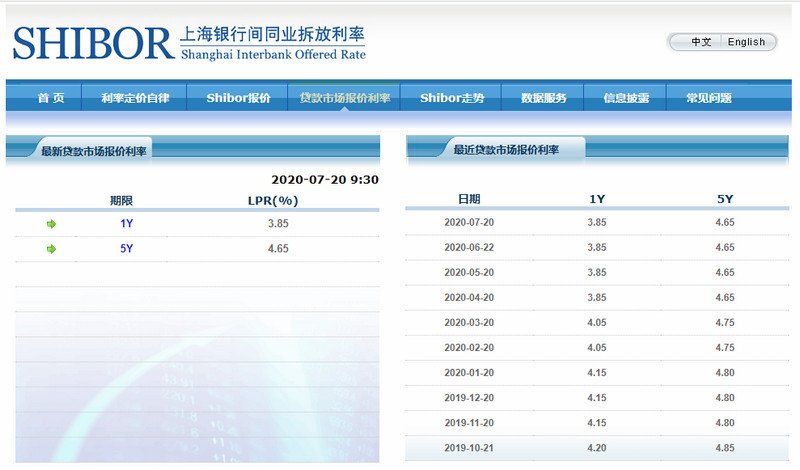This screenshot has height=470, width=800.
Task: Click the 1Y rate 4.15 for 2020-01-20
Action: click(597, 373)
